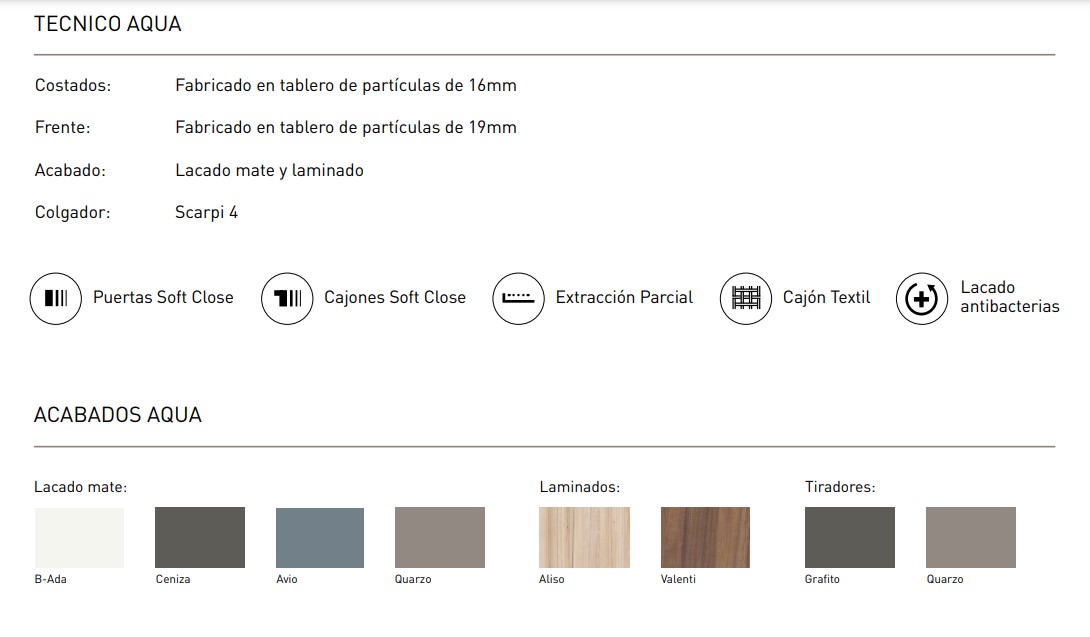Click the Acabado label
This screenshot has height=637, width=1090.
70,170
